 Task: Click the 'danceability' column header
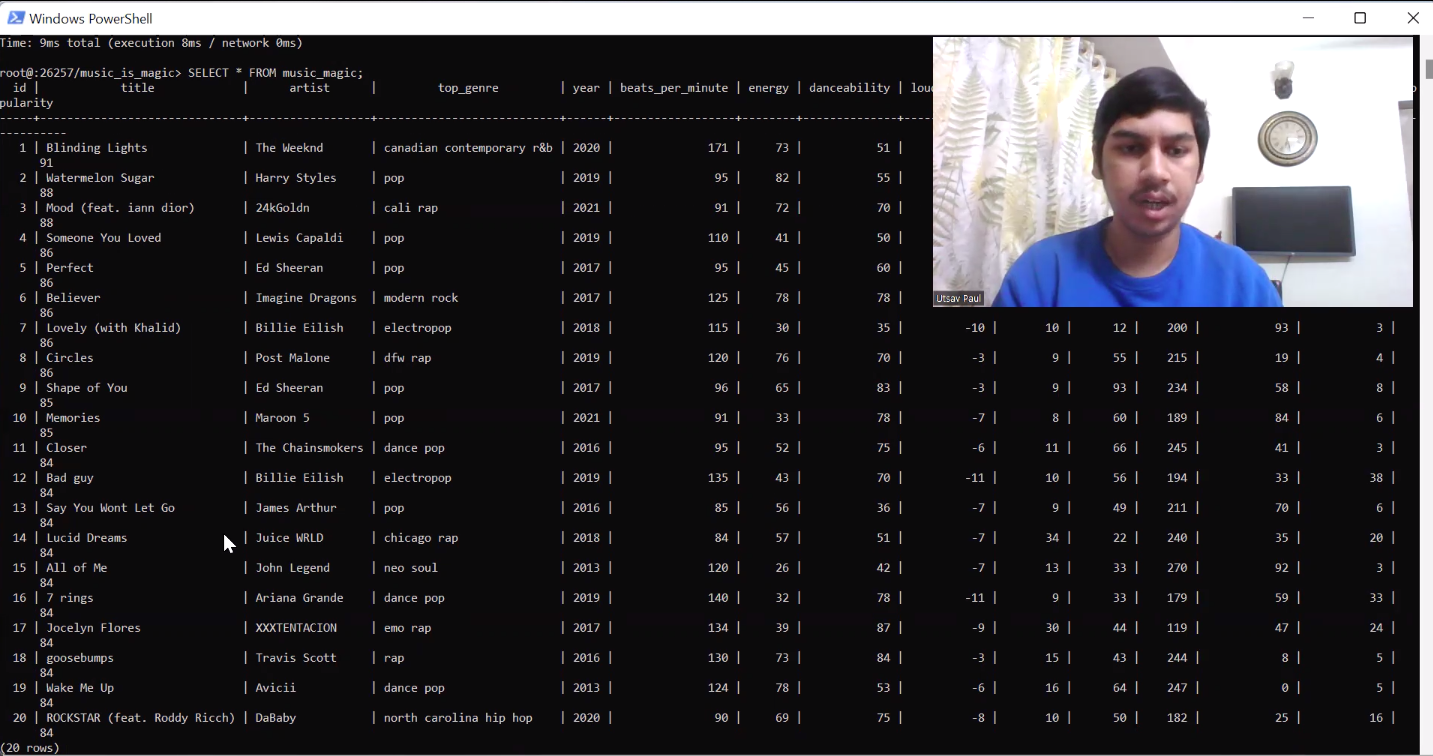tap(849, 88)
